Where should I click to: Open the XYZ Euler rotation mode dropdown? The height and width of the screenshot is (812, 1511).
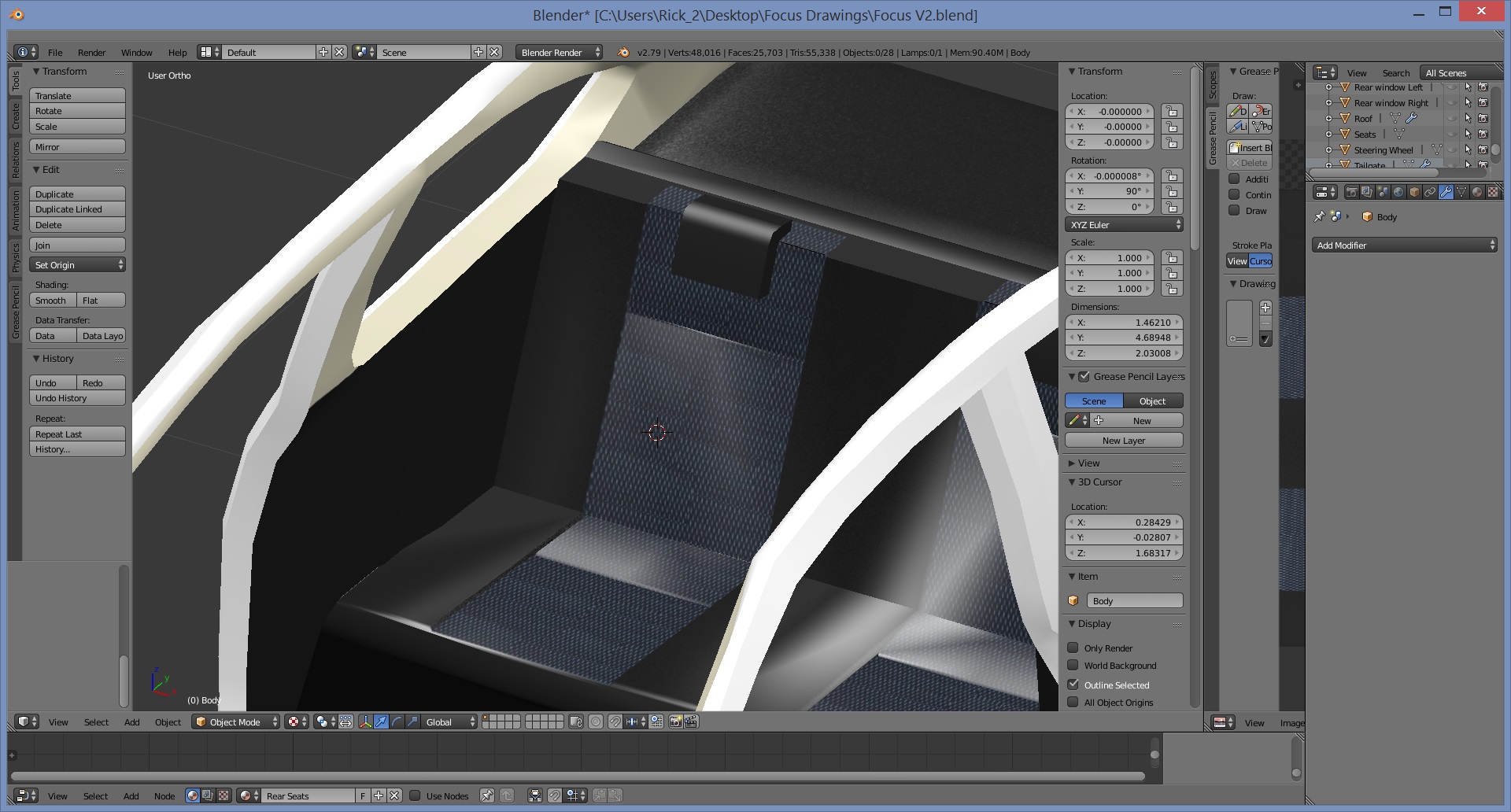[x=1124, y=224]
